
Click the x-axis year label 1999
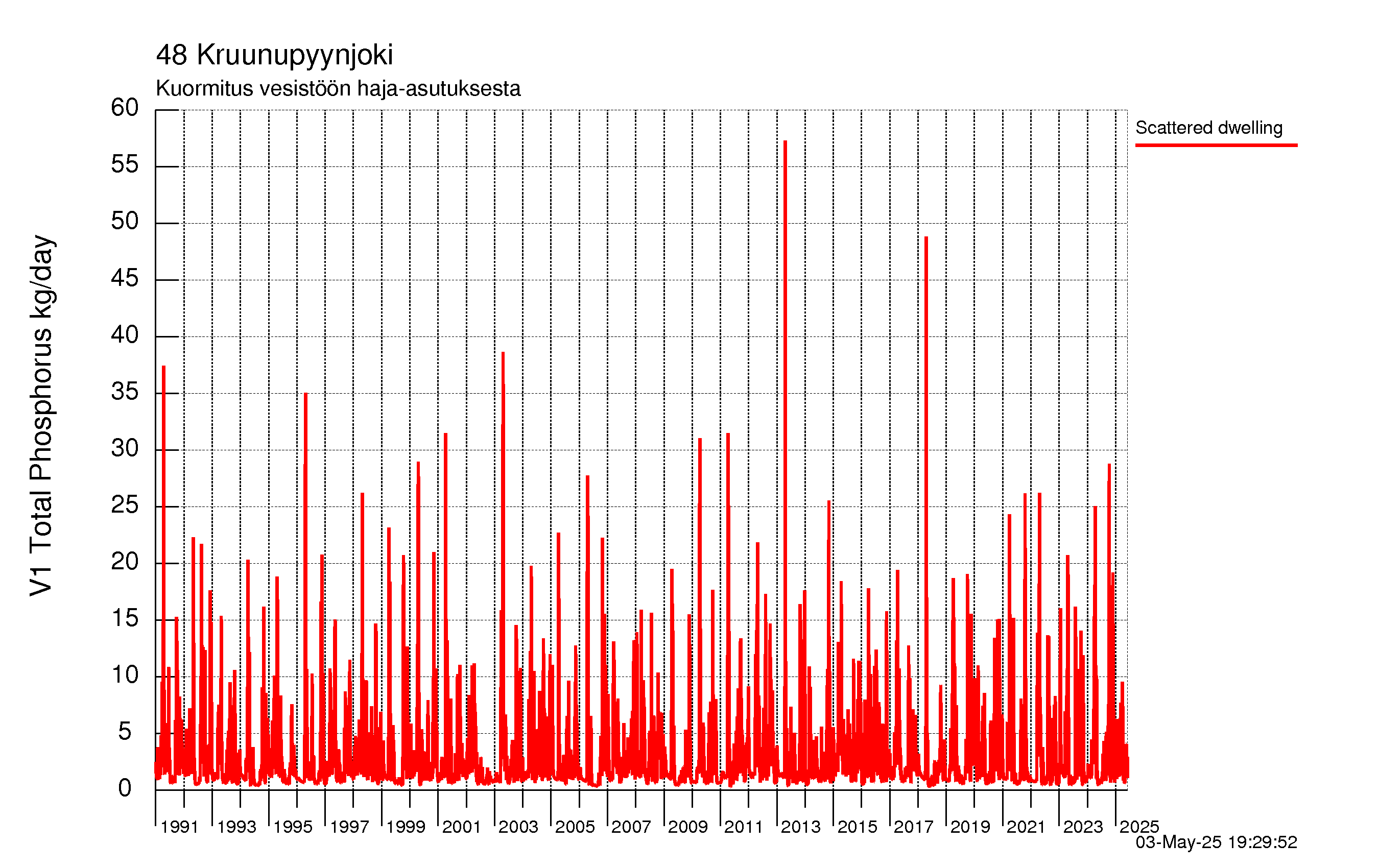click(406, 827)
